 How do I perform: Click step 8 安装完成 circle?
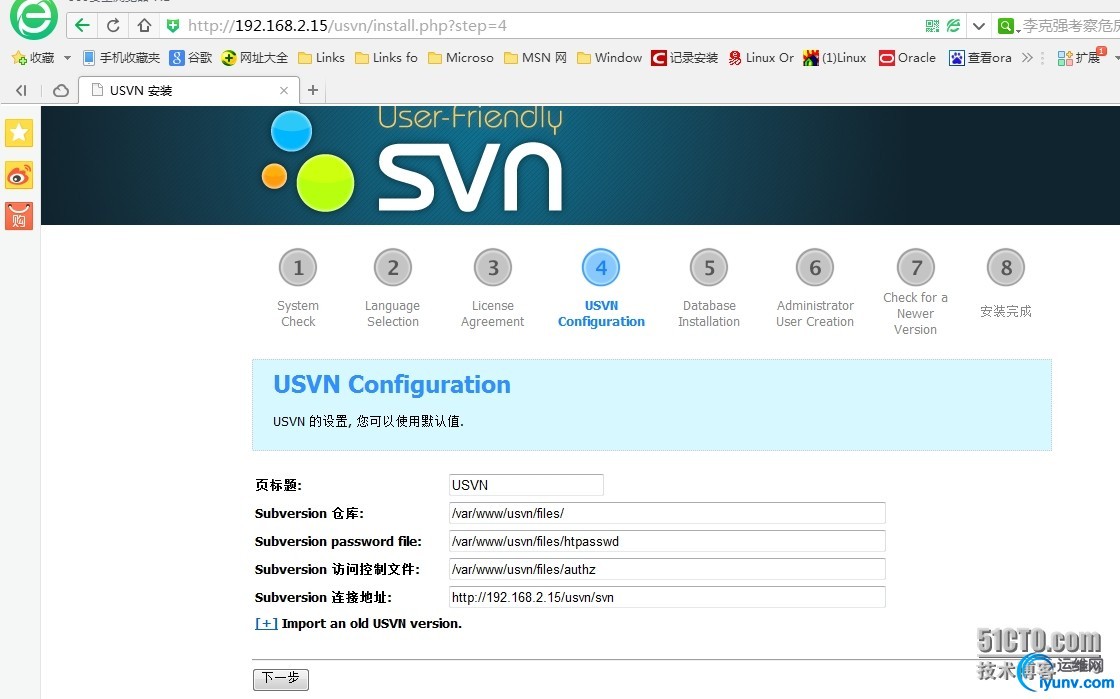coord(1006,268)
